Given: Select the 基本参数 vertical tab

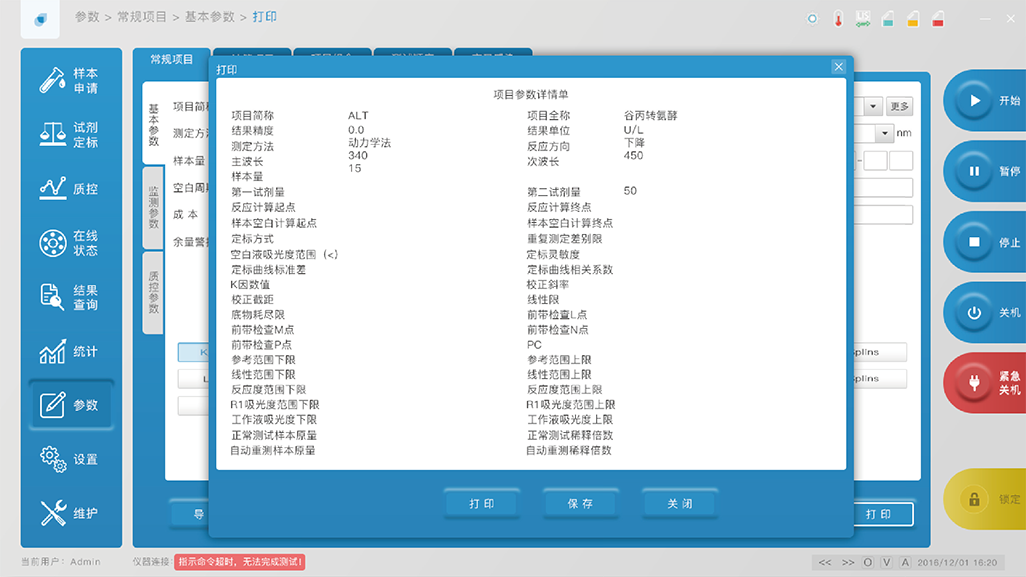Looking at the screenshot, I should (x=154, y=124).
